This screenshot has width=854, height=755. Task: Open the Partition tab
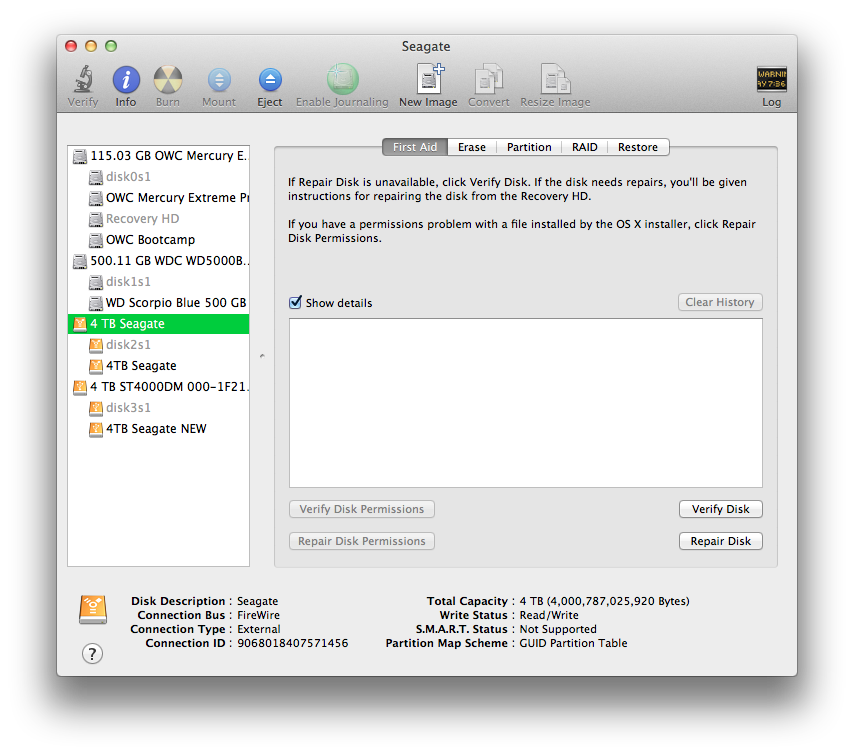tap(529, 147)
